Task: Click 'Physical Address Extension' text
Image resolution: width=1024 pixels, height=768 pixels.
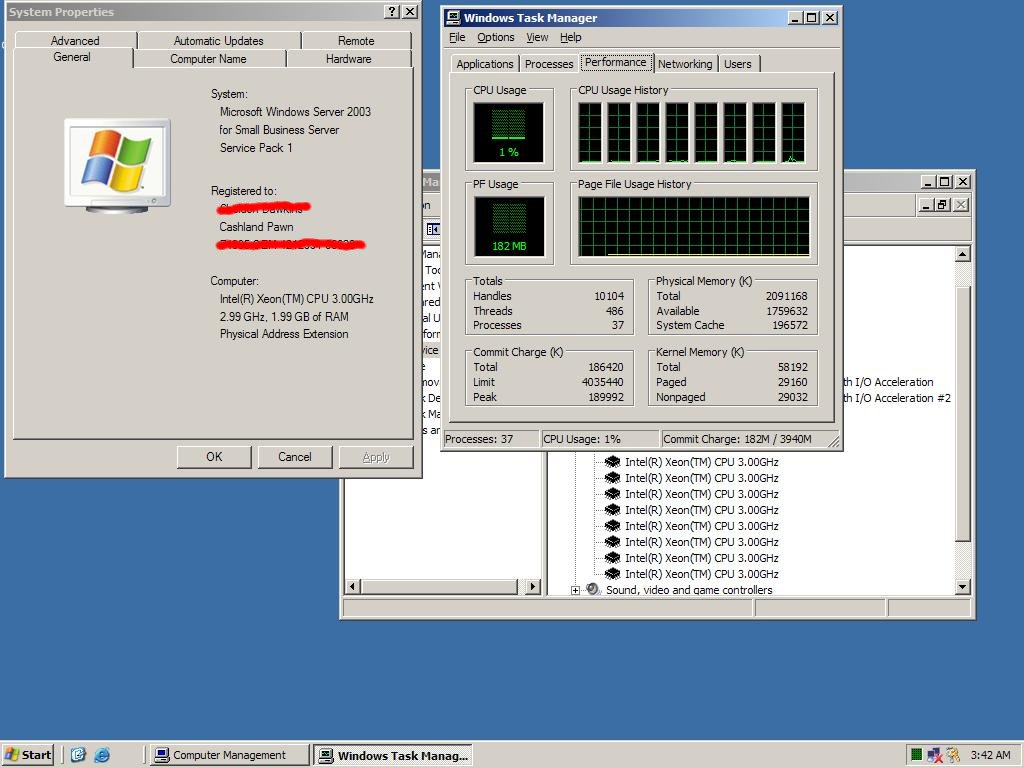Action: click(x=284, y=334)
